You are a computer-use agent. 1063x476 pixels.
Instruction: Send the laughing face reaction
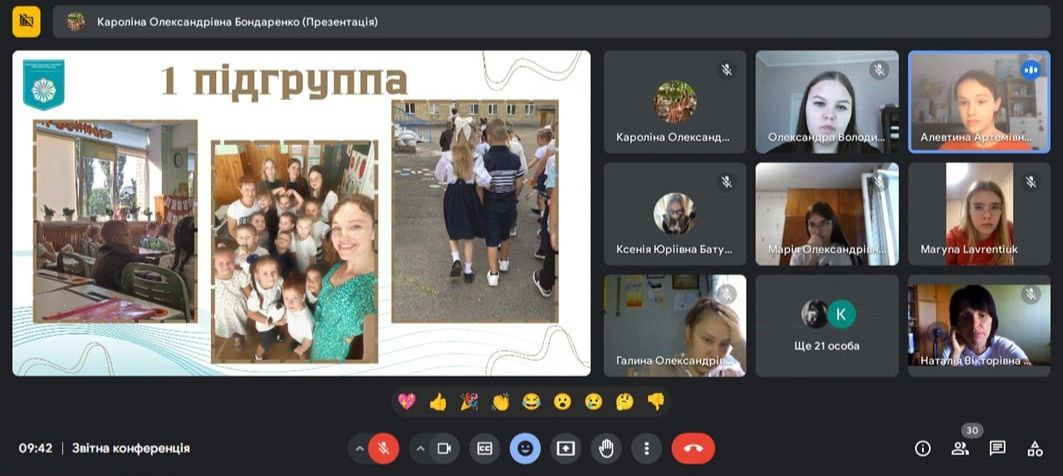(532, 402)
